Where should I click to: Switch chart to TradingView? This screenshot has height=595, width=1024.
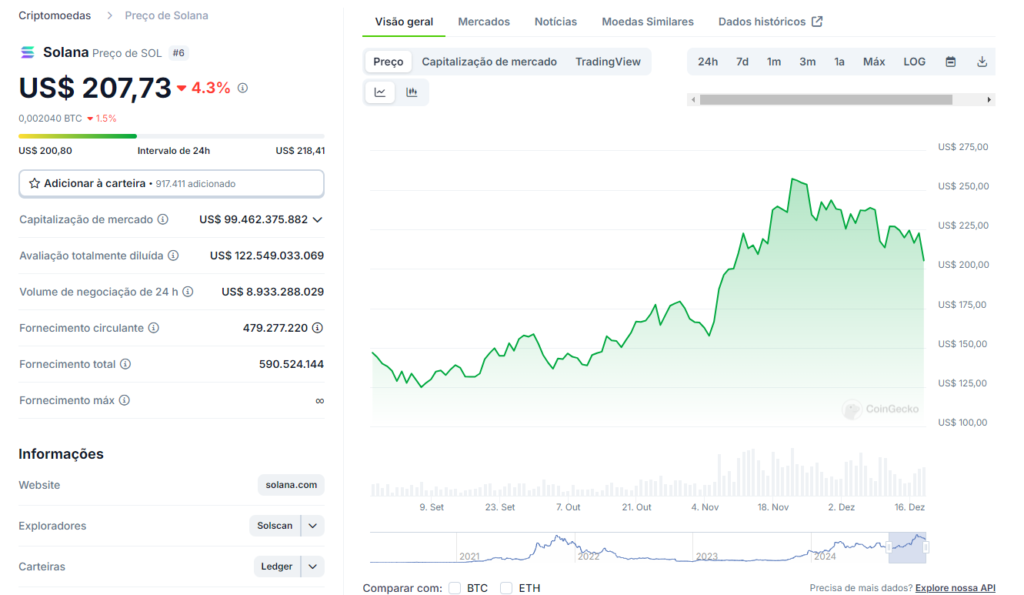(608, 61)
